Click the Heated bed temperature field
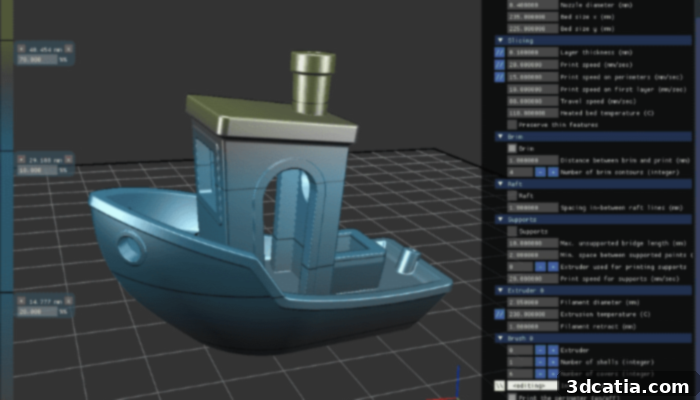This screenshot has height=400, width=700. pyautogui.click(x=533, y=113)
